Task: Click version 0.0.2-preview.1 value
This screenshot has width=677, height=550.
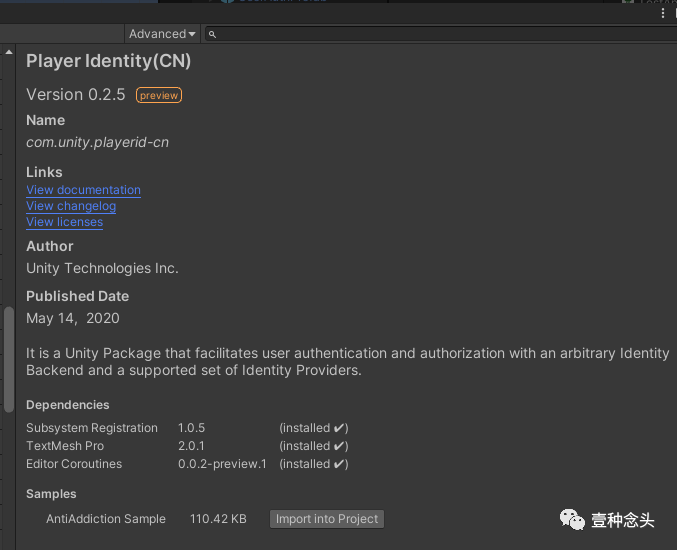Action: pos(222,464)
